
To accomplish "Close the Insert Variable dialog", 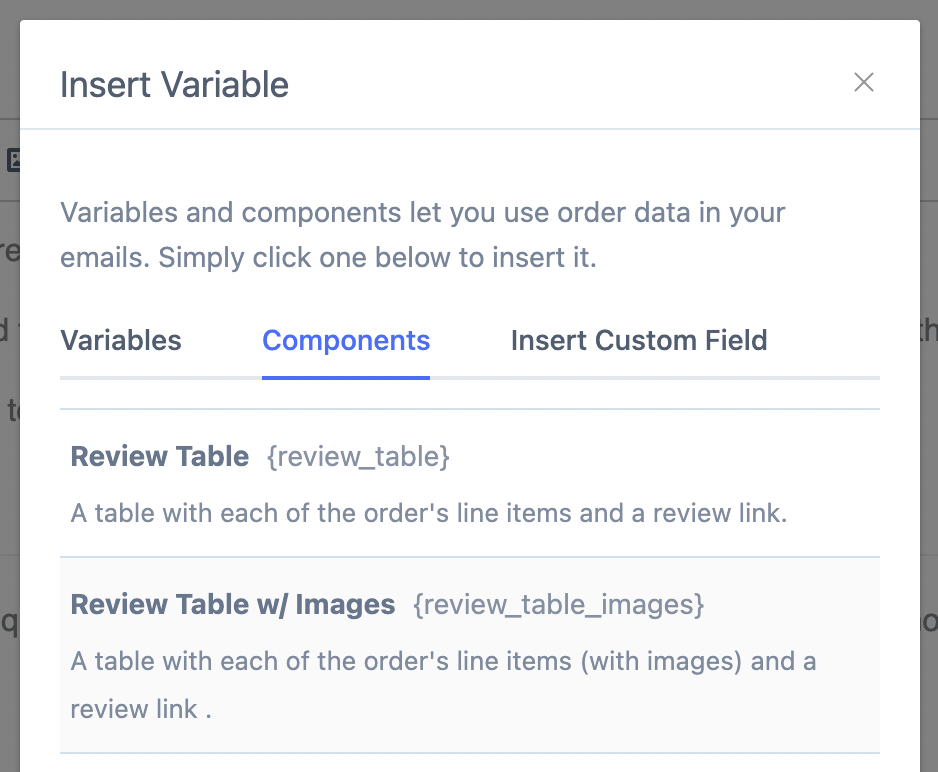I will click(x=864, y=83).
